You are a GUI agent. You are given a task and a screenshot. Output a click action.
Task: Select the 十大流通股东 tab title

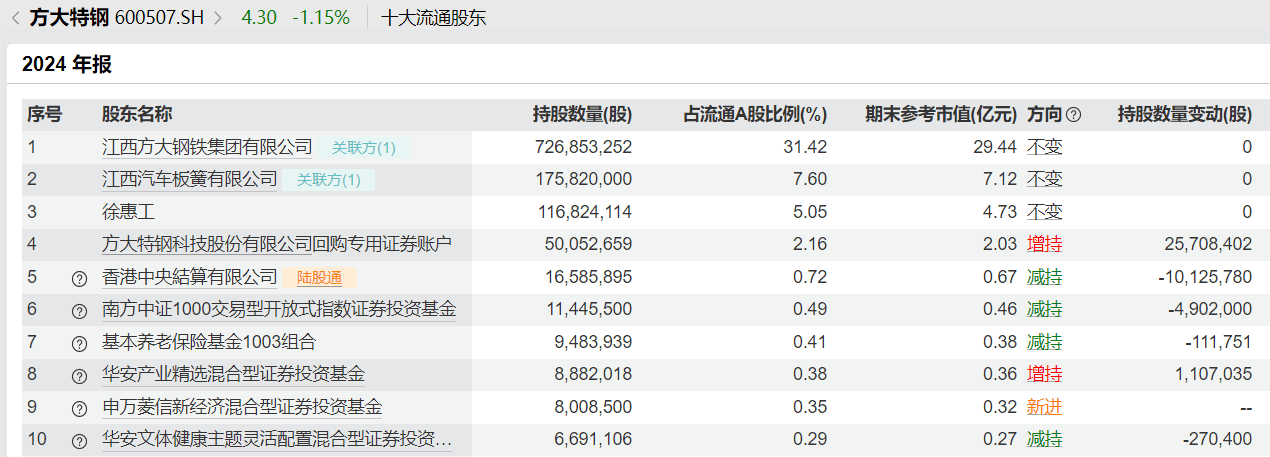pos(434,17)
